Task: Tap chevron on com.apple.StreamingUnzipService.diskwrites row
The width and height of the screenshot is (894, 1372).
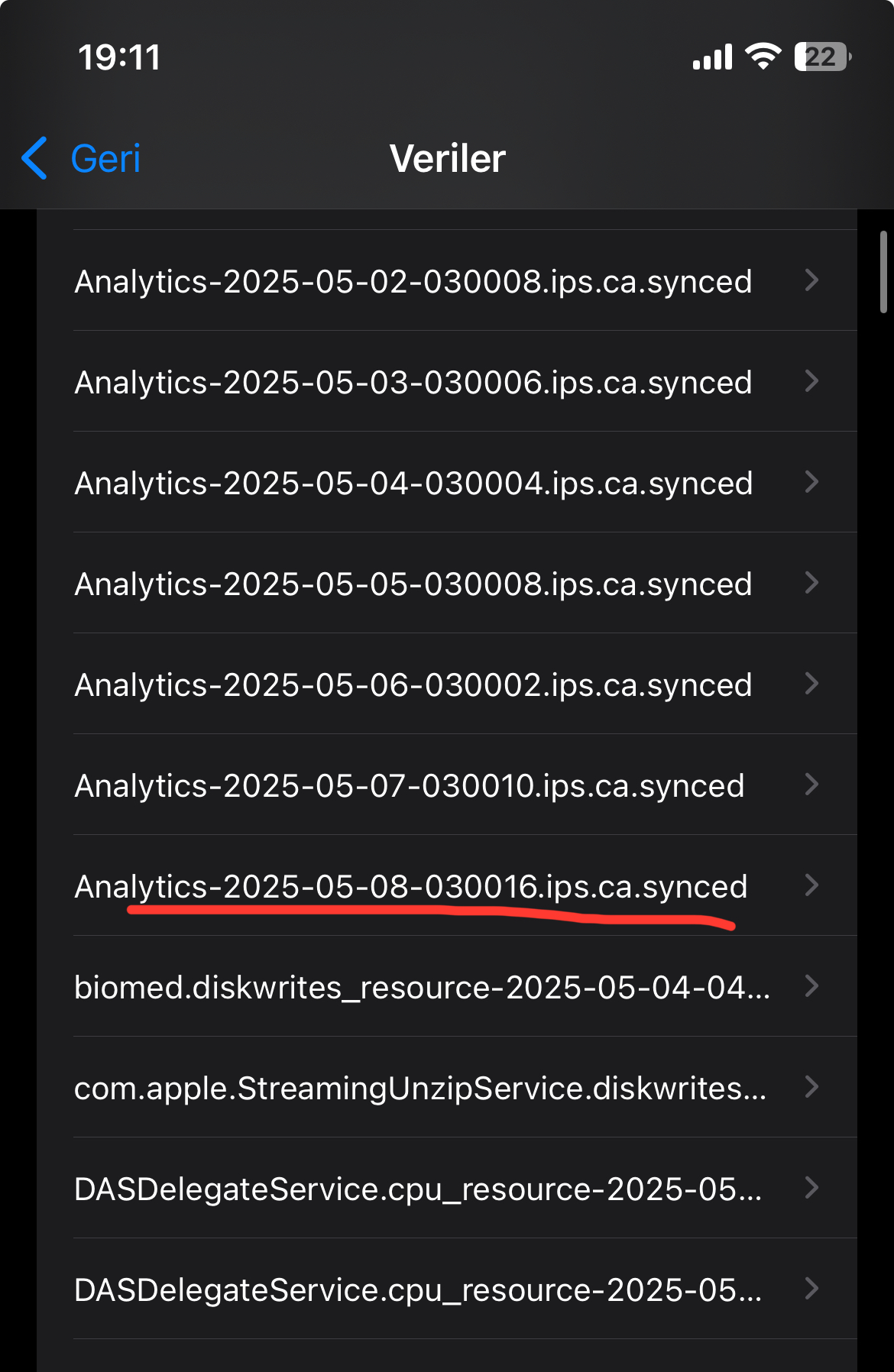Action: point(811,1087)
